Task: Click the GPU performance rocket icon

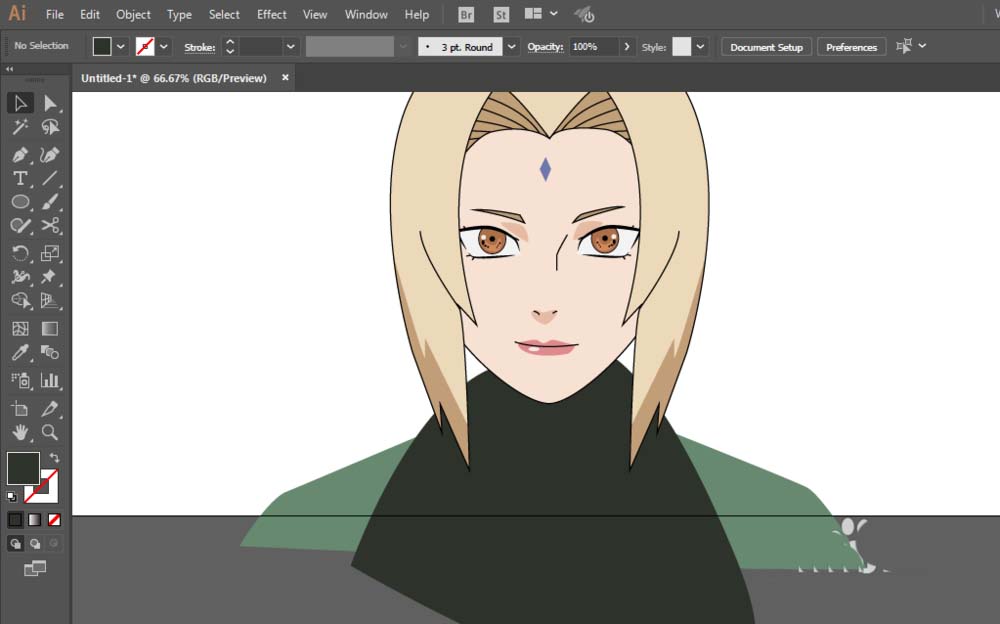Action: (584, 15)
